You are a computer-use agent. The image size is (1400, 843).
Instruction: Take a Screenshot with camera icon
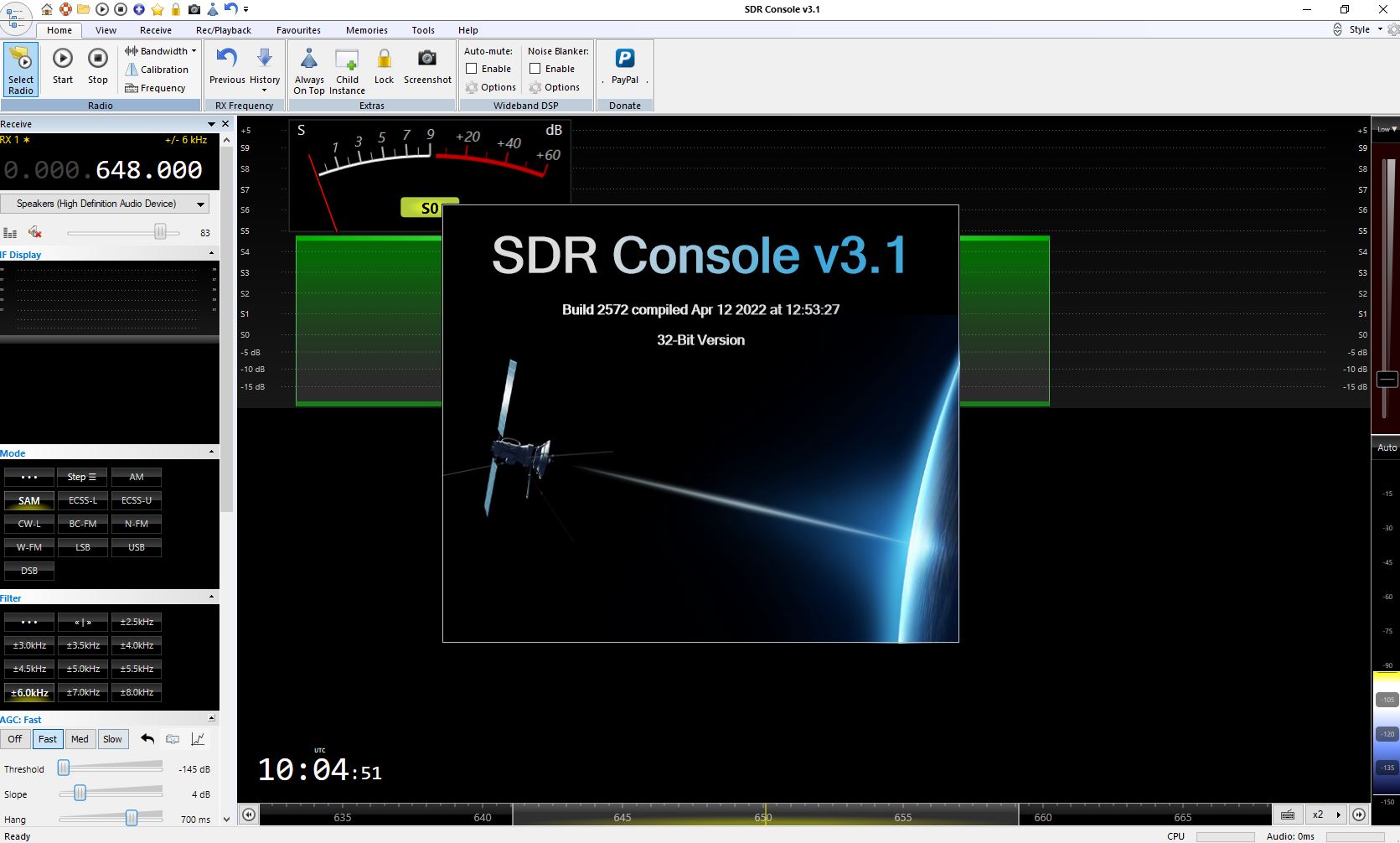[x=427, y=59]
